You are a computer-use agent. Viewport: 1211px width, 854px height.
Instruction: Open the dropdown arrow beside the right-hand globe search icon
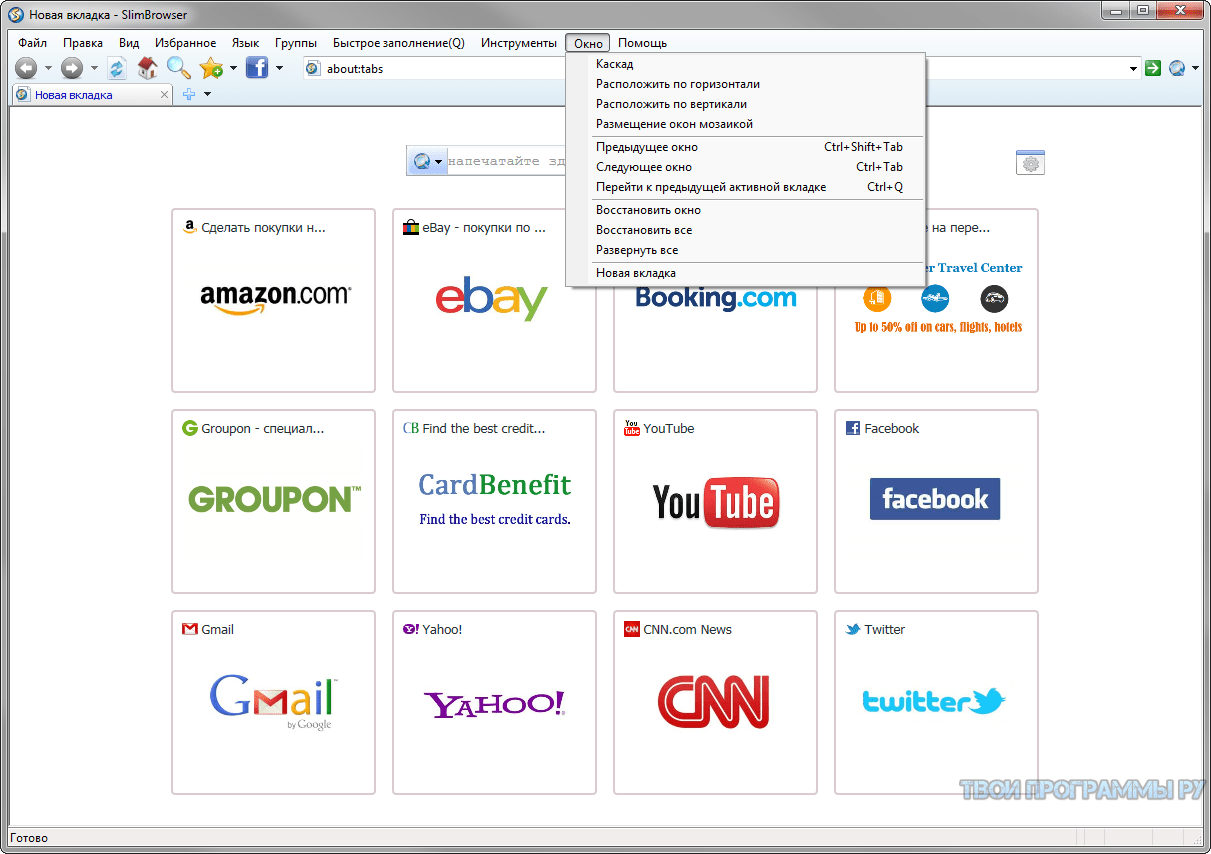[x=1195, y=69]
